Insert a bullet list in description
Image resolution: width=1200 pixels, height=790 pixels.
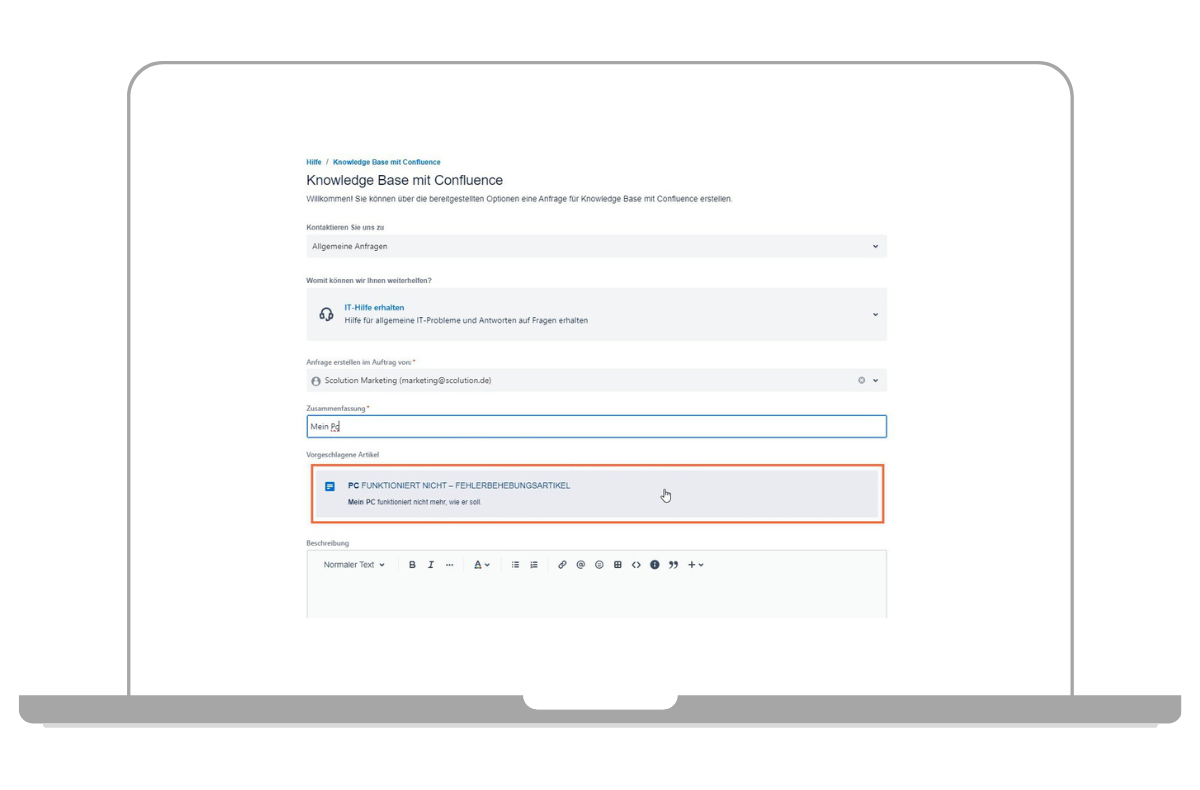pos(516,565)
